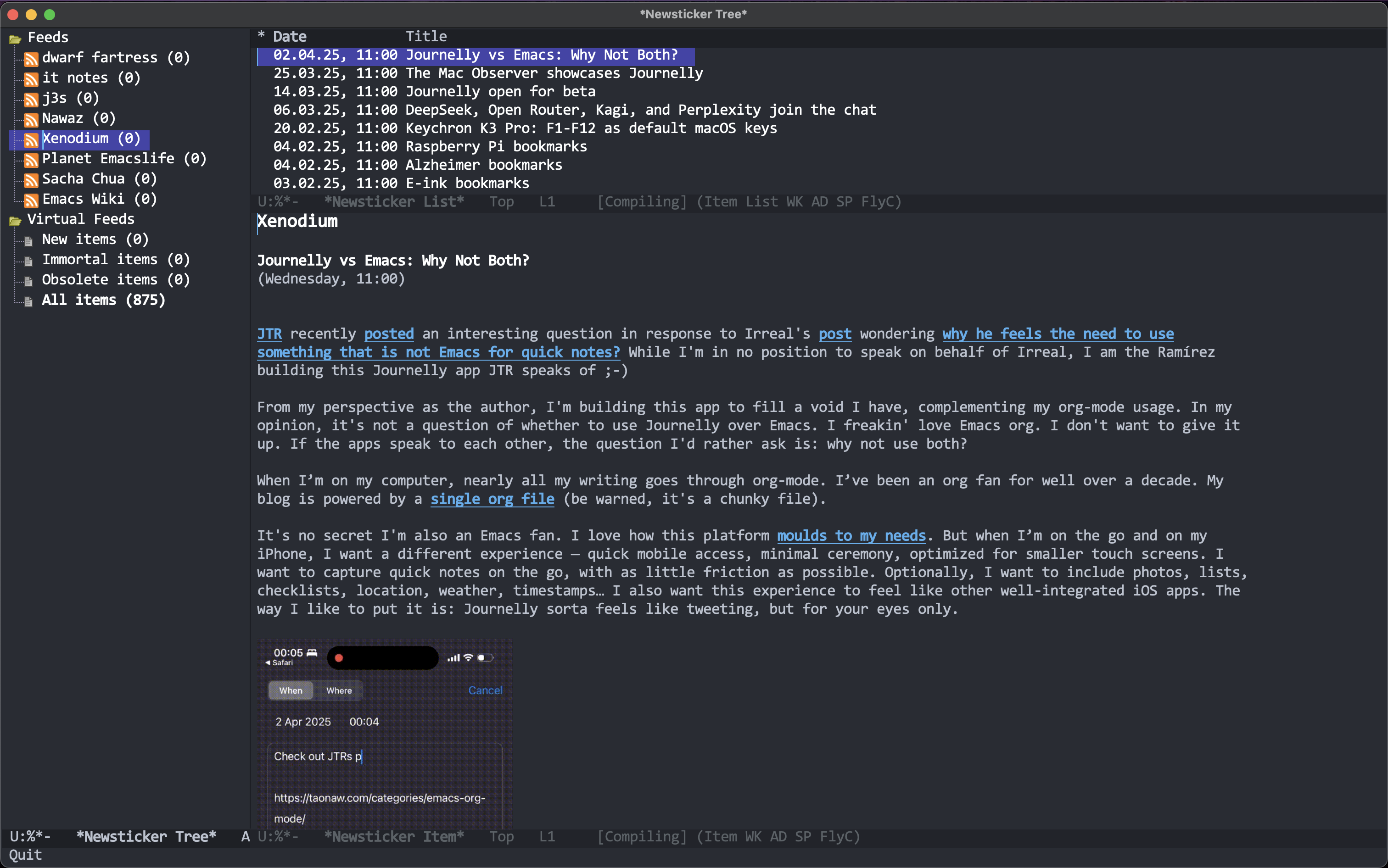The width and height of the screenshot is (1388, 868).
Task: Click the RSS icon beside Nawaz
Action: (31, 119)
